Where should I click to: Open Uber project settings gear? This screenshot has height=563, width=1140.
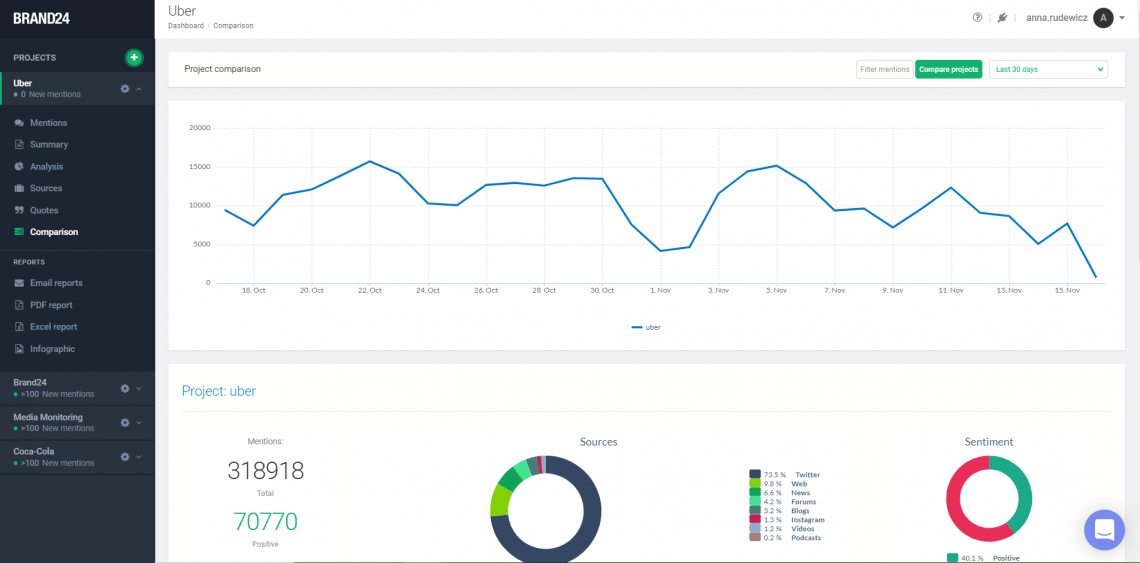[125, 88]
